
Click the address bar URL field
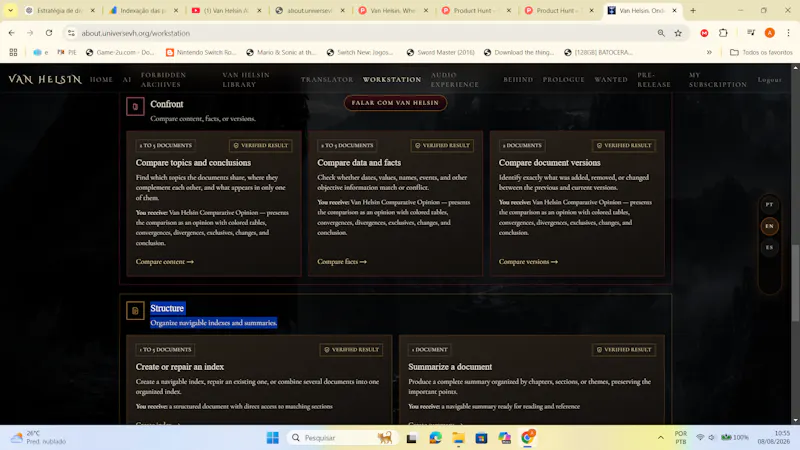[x=357, y=33]
